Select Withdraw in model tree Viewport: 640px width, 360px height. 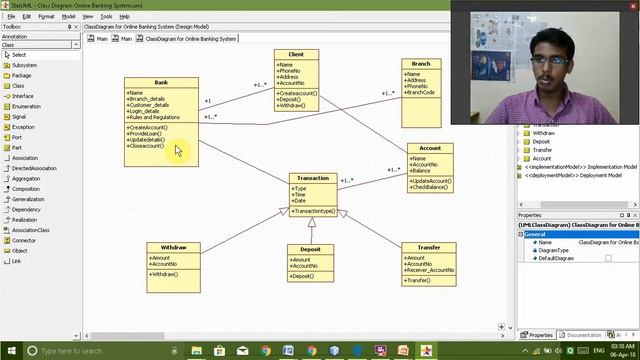pyautogui.click(x=544, y=133)
